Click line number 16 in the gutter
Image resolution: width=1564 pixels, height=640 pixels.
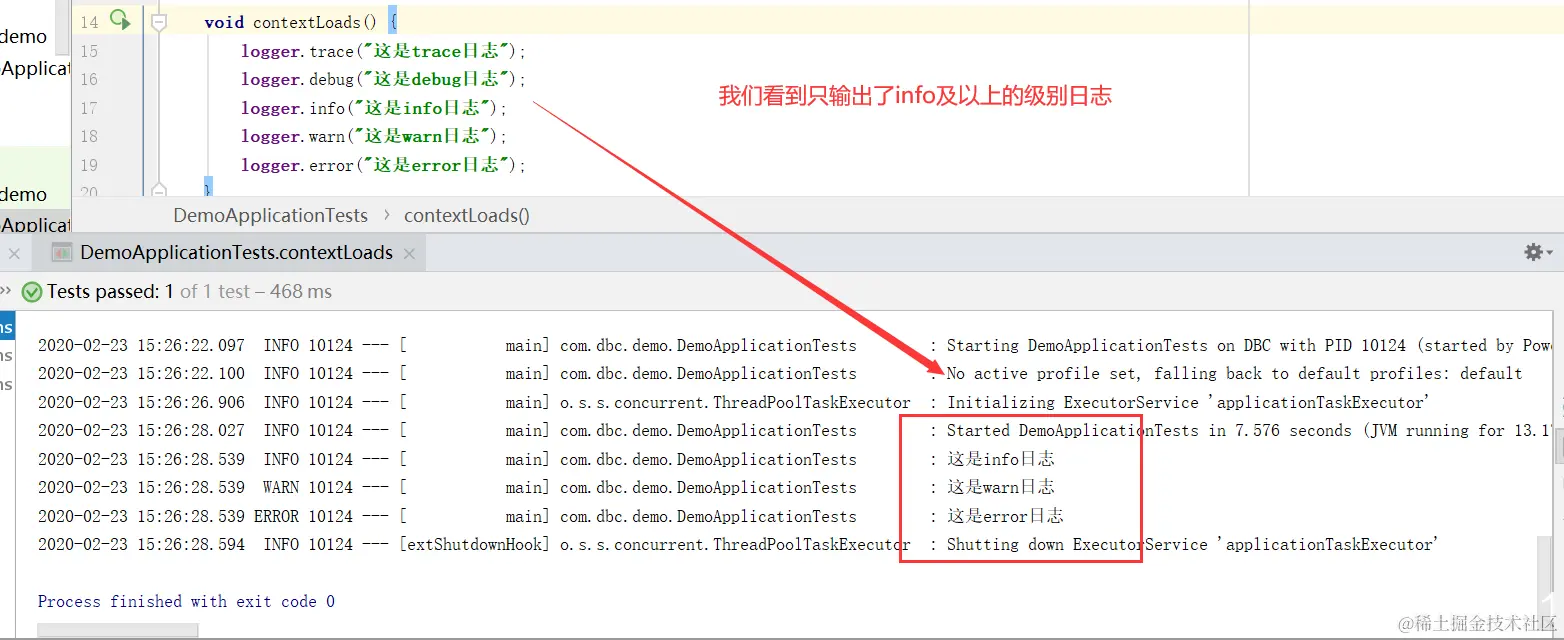(x=89, y=79)
